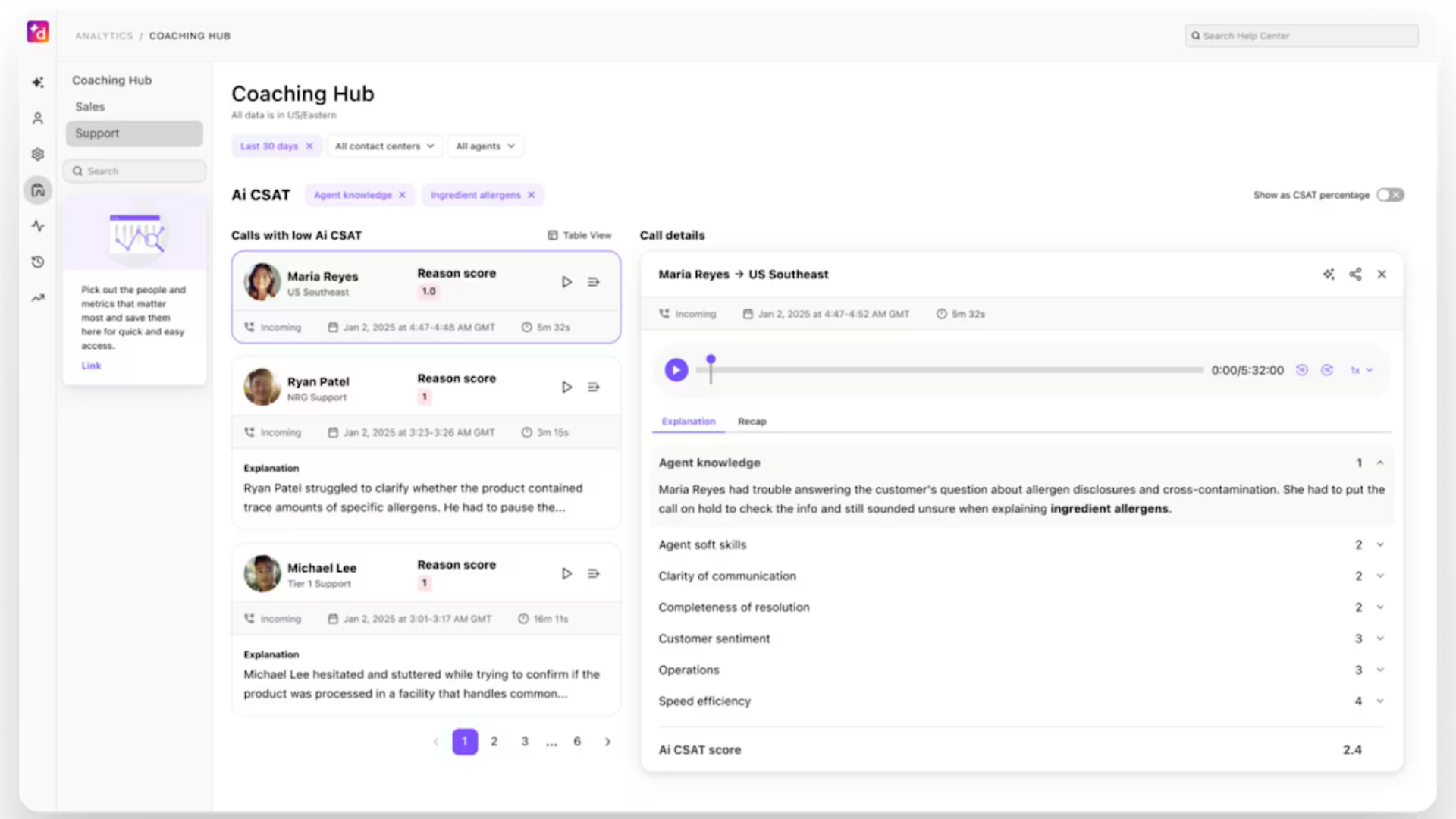Open the All contact centers dropdown
This screenshot has width=1456, height=819.
pyautogui.click(x=384, y=146)
